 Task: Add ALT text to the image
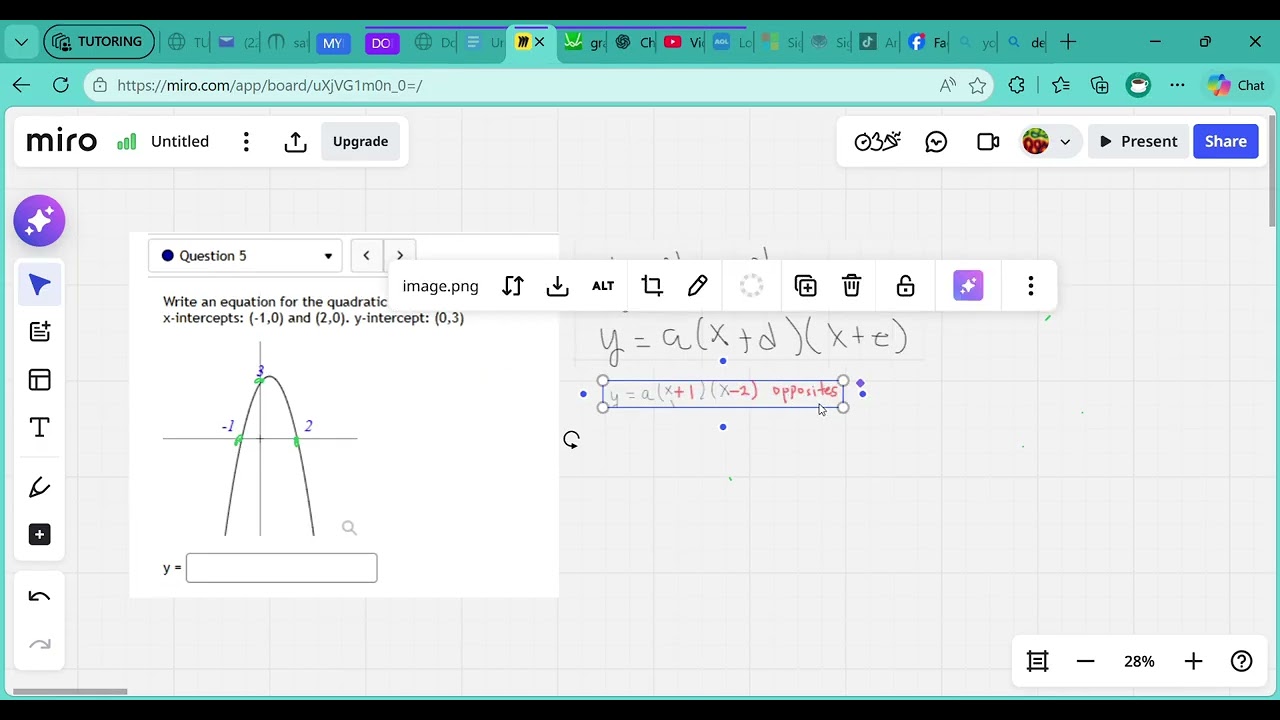click(603, 286)
